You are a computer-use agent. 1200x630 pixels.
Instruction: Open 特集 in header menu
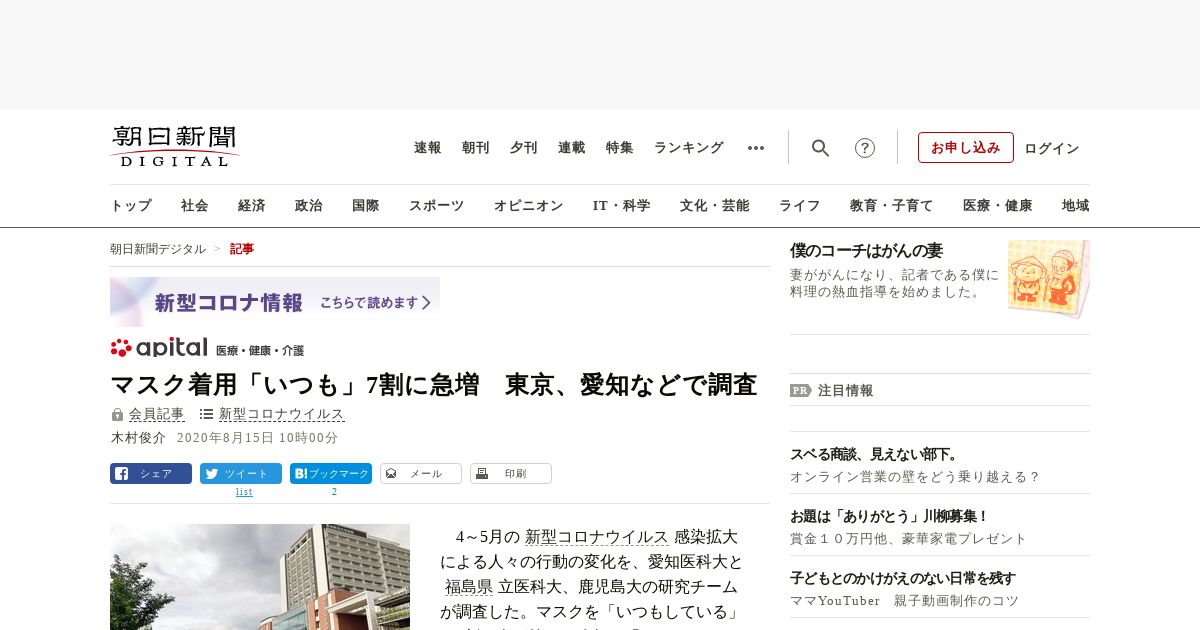click(620, 148)
